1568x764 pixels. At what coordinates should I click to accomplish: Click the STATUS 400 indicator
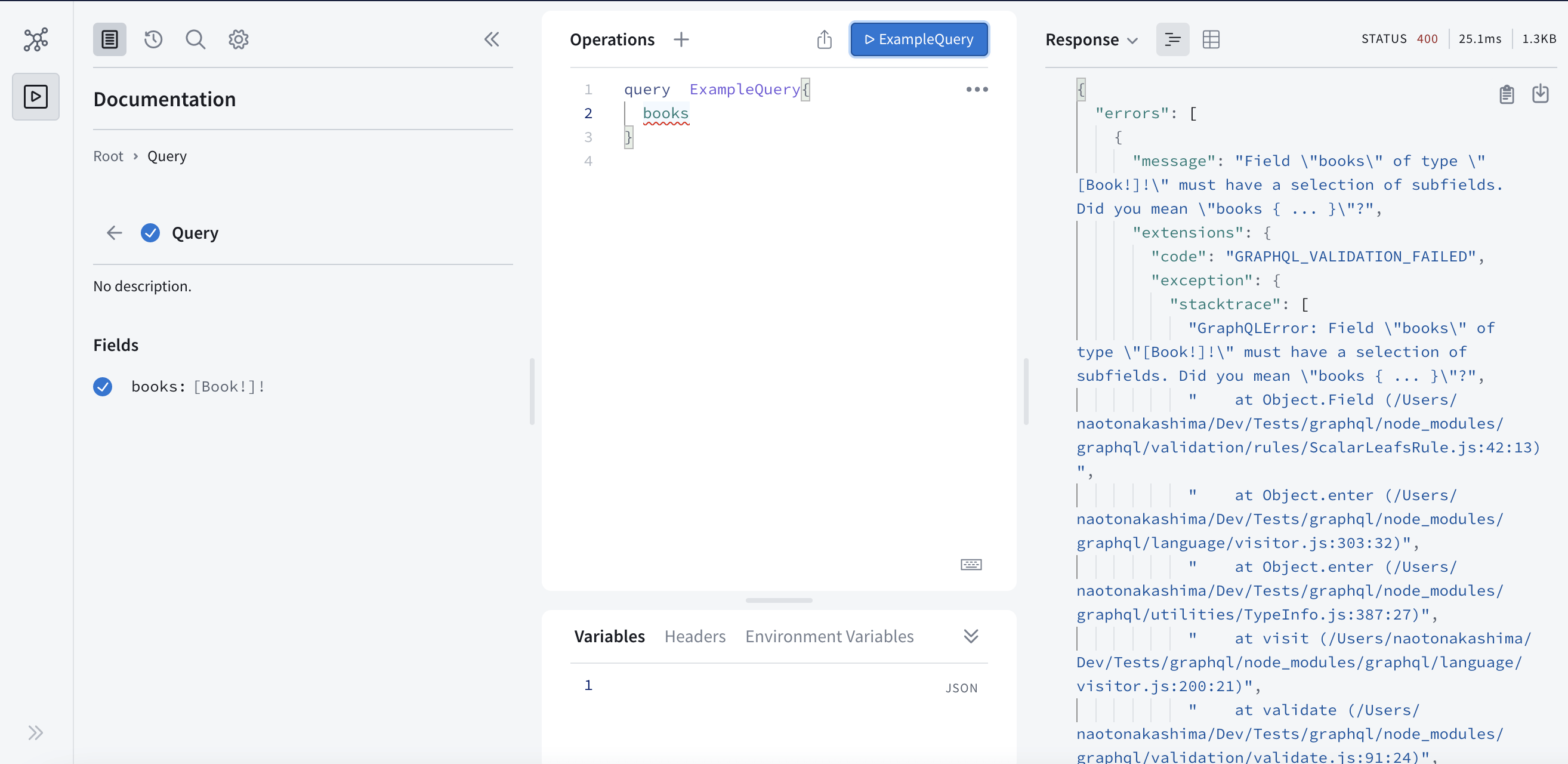point(1399,39)
